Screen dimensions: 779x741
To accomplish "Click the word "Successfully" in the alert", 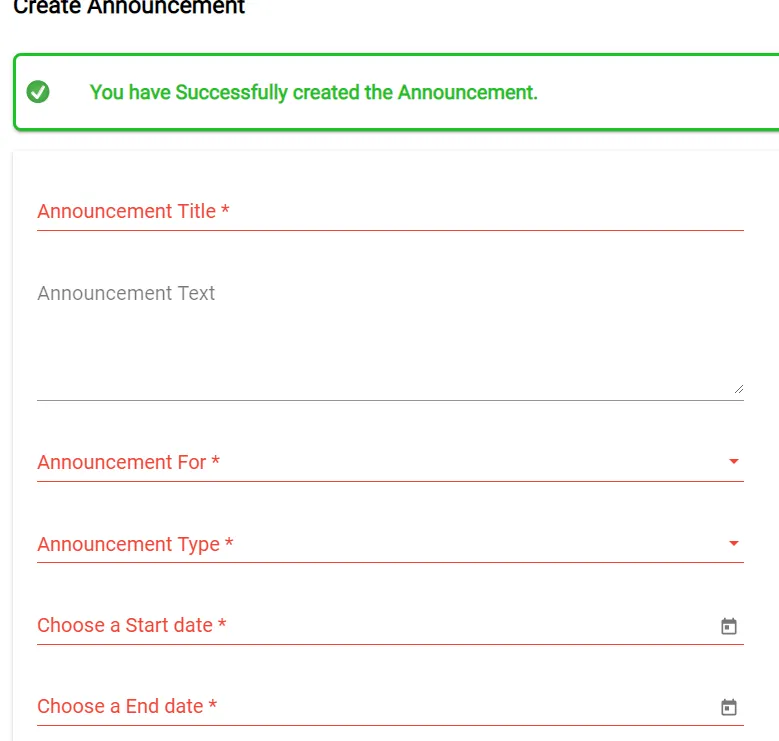I will click(x=231, y=92).
